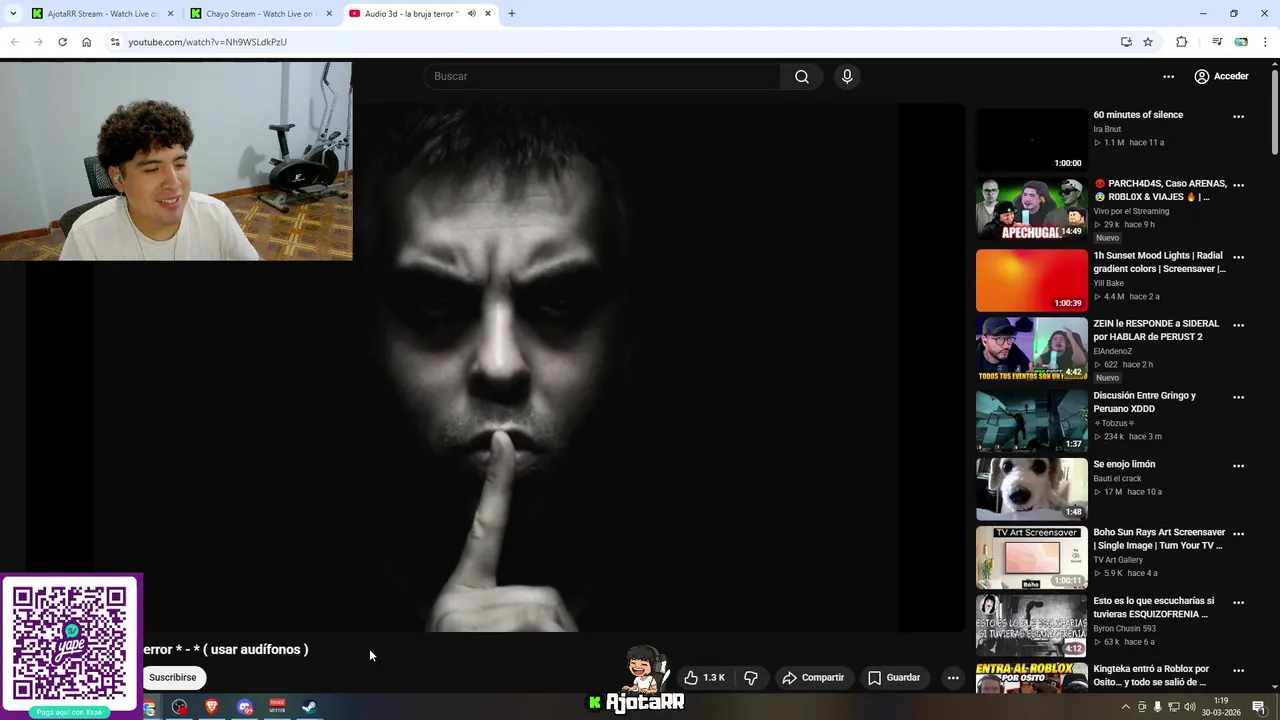Open 'Boho Sun Rays Art Screensaver' thumbnail
1280x720 pixels.
click(1031, 558)
